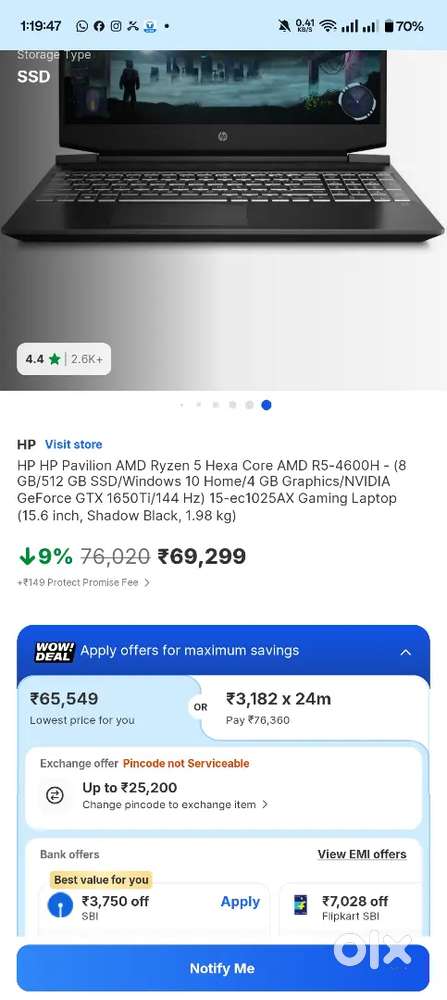Open Change pincode to exchange item
This screenshot has height=1000, width=447.
(x=175, y=805)
